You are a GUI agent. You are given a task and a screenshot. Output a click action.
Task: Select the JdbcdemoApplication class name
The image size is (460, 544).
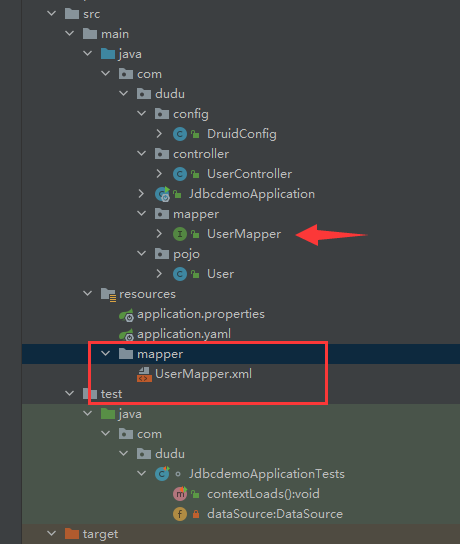click(x=252, y=194)
